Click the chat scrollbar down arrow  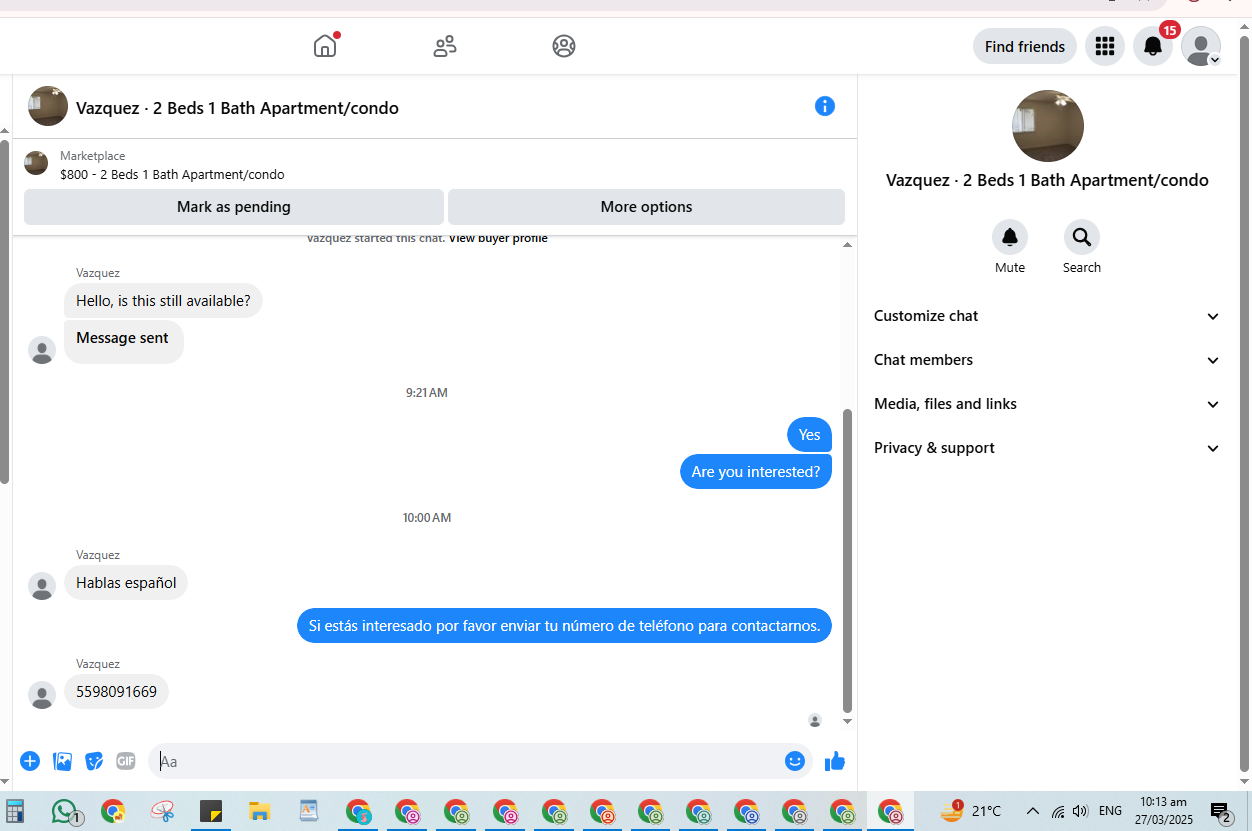[x=848, y=721]
